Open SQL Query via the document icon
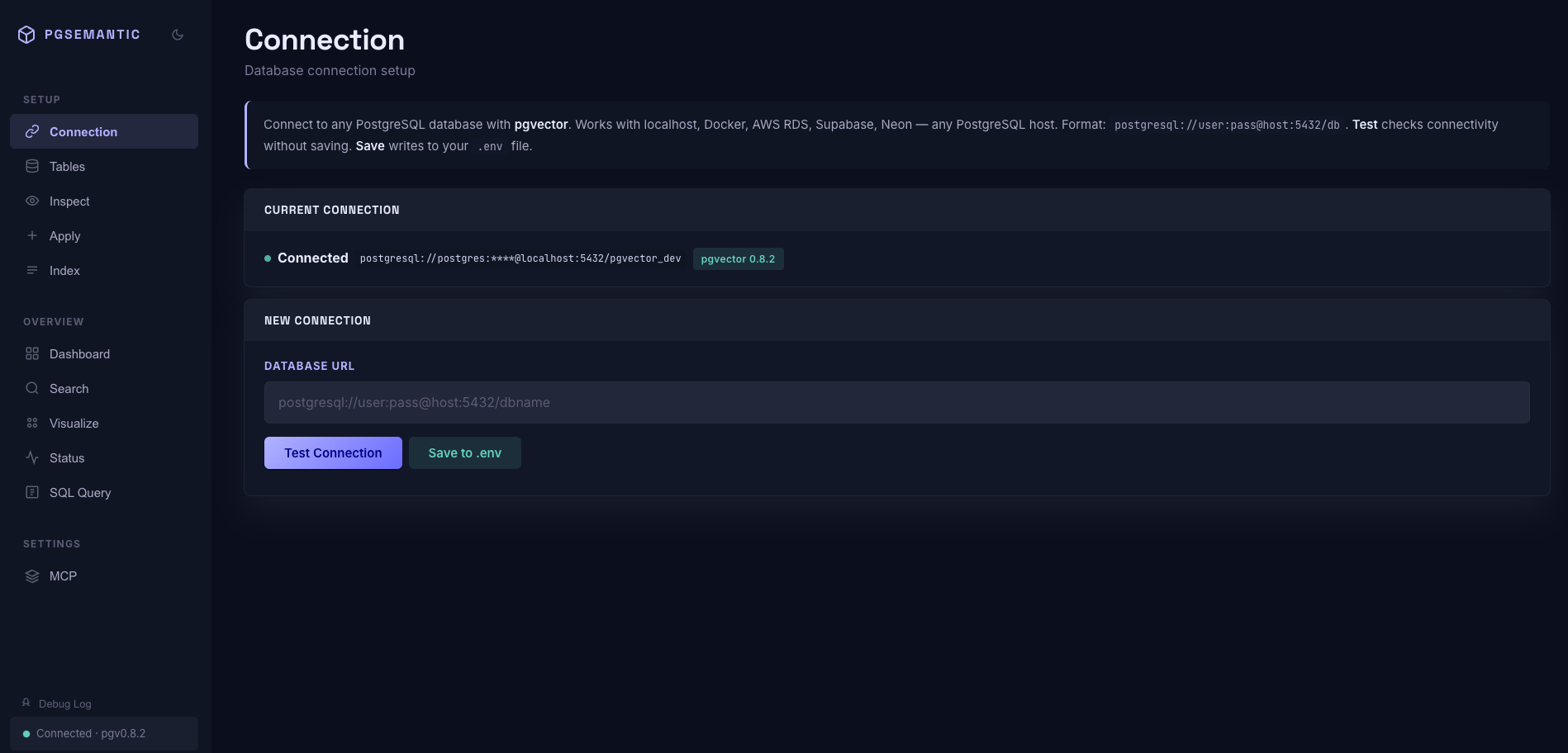 click(x=32, y=492)
